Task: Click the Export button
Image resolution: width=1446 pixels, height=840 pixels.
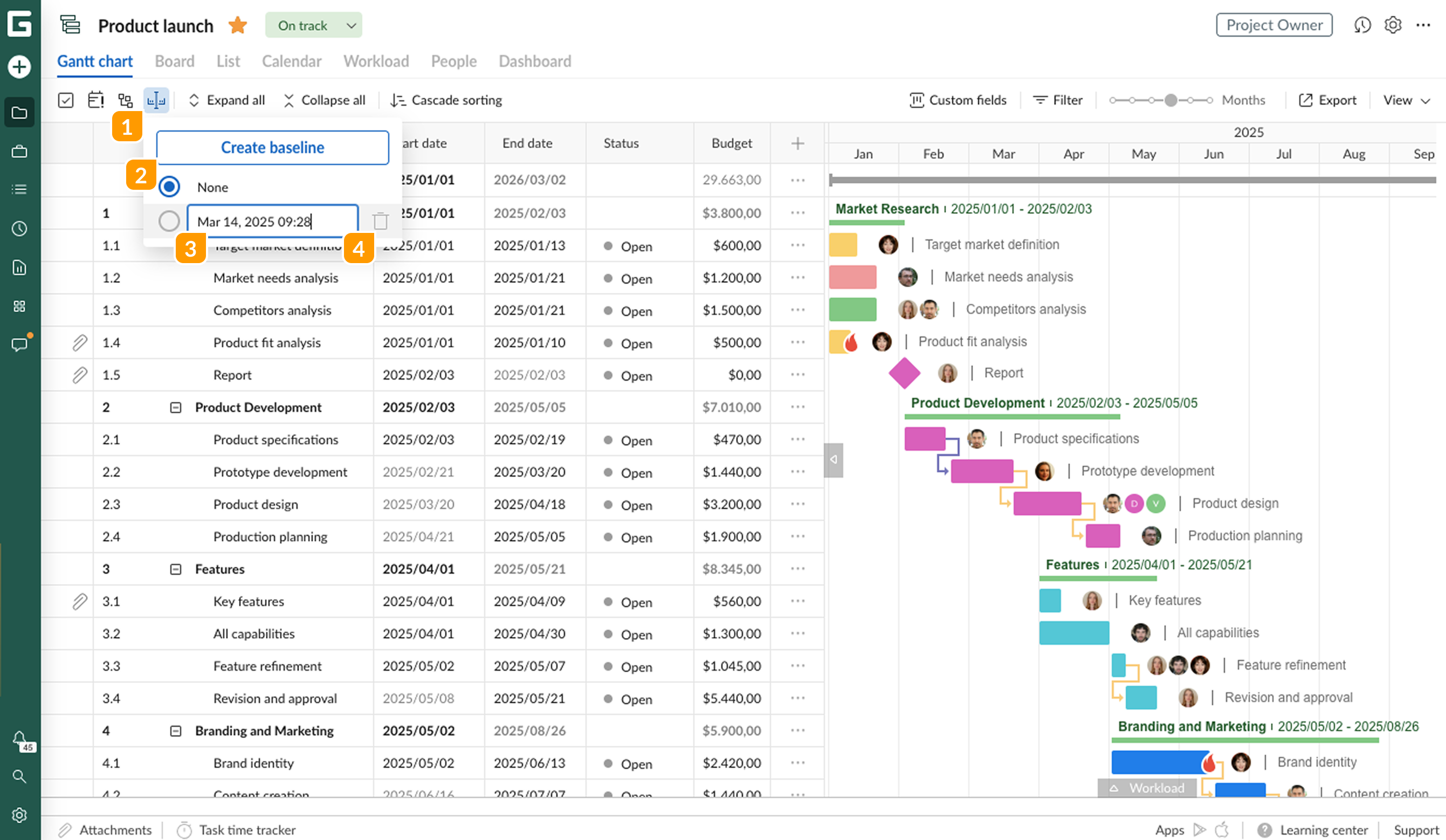Action: (1328, 100)
